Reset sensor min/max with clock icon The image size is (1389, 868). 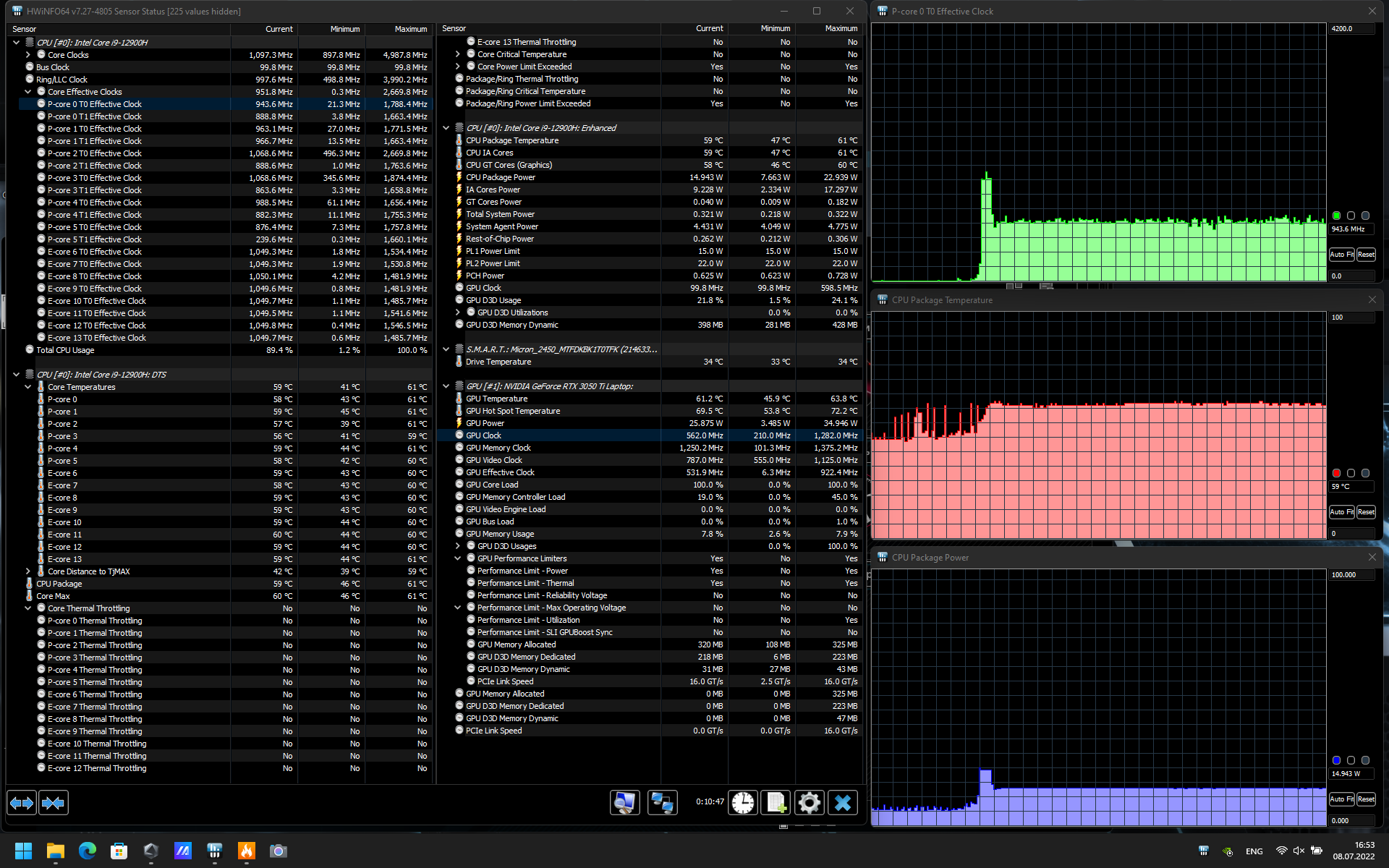(743, 802)
